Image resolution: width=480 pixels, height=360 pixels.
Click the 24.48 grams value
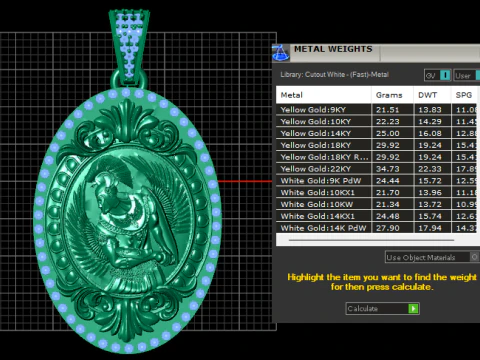[x=387, y=216]
